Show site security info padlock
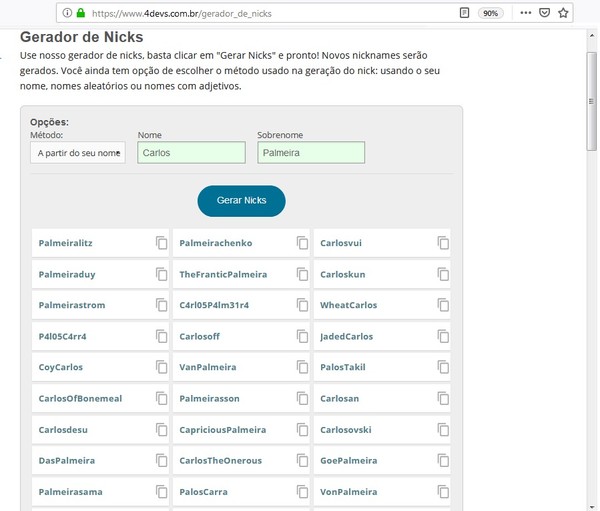 80,14
